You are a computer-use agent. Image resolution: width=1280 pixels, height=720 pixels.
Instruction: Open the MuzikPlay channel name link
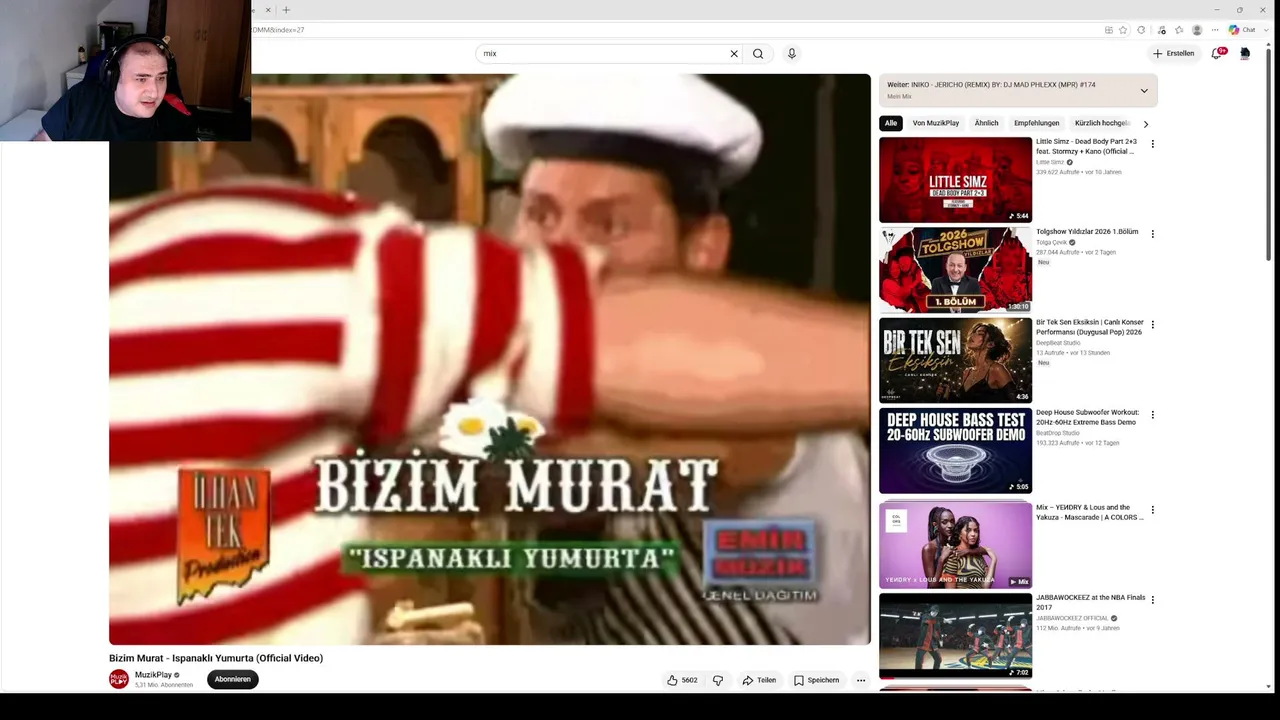[154, 675]
